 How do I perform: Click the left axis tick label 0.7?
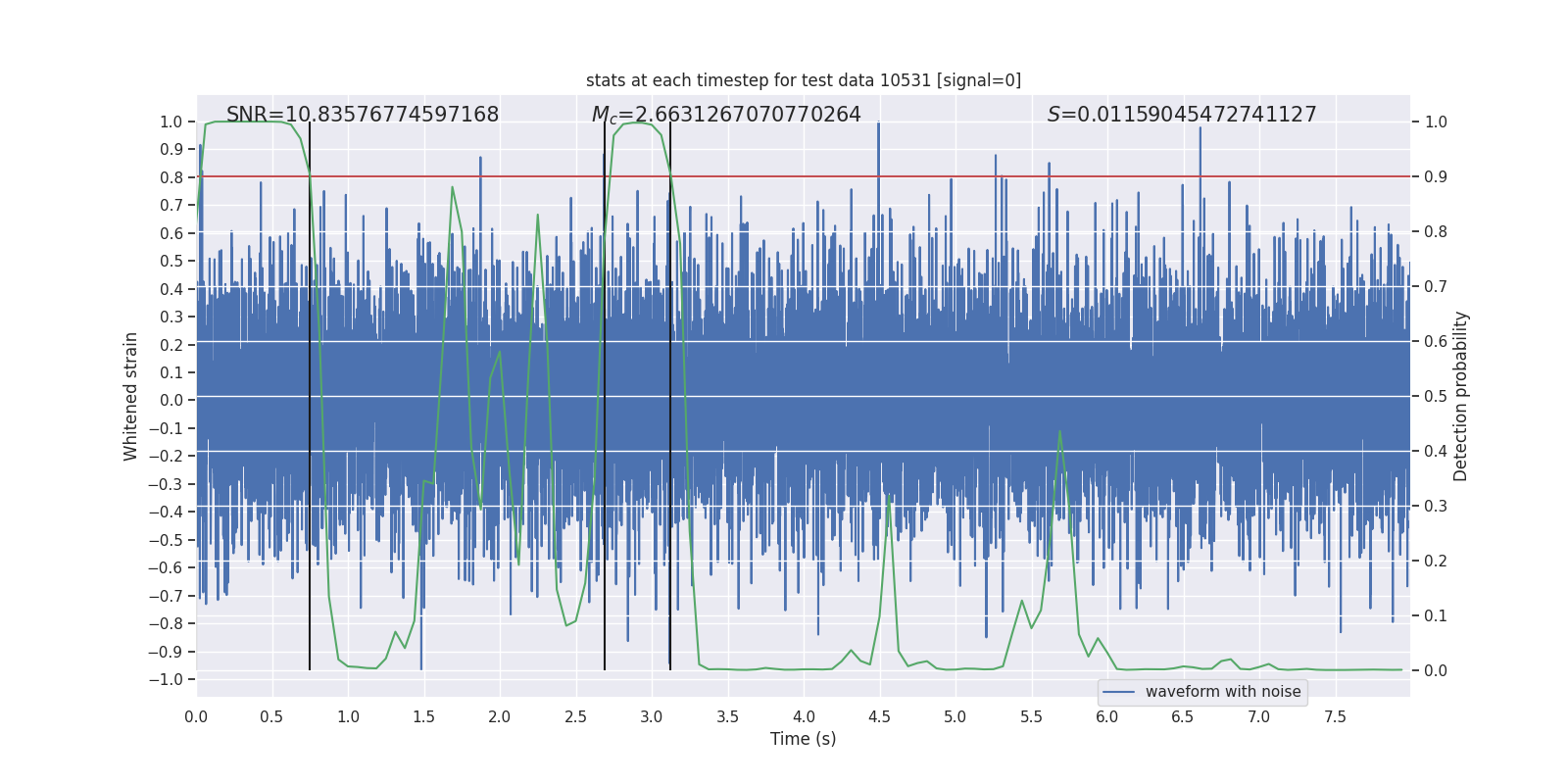pos(171,205)
